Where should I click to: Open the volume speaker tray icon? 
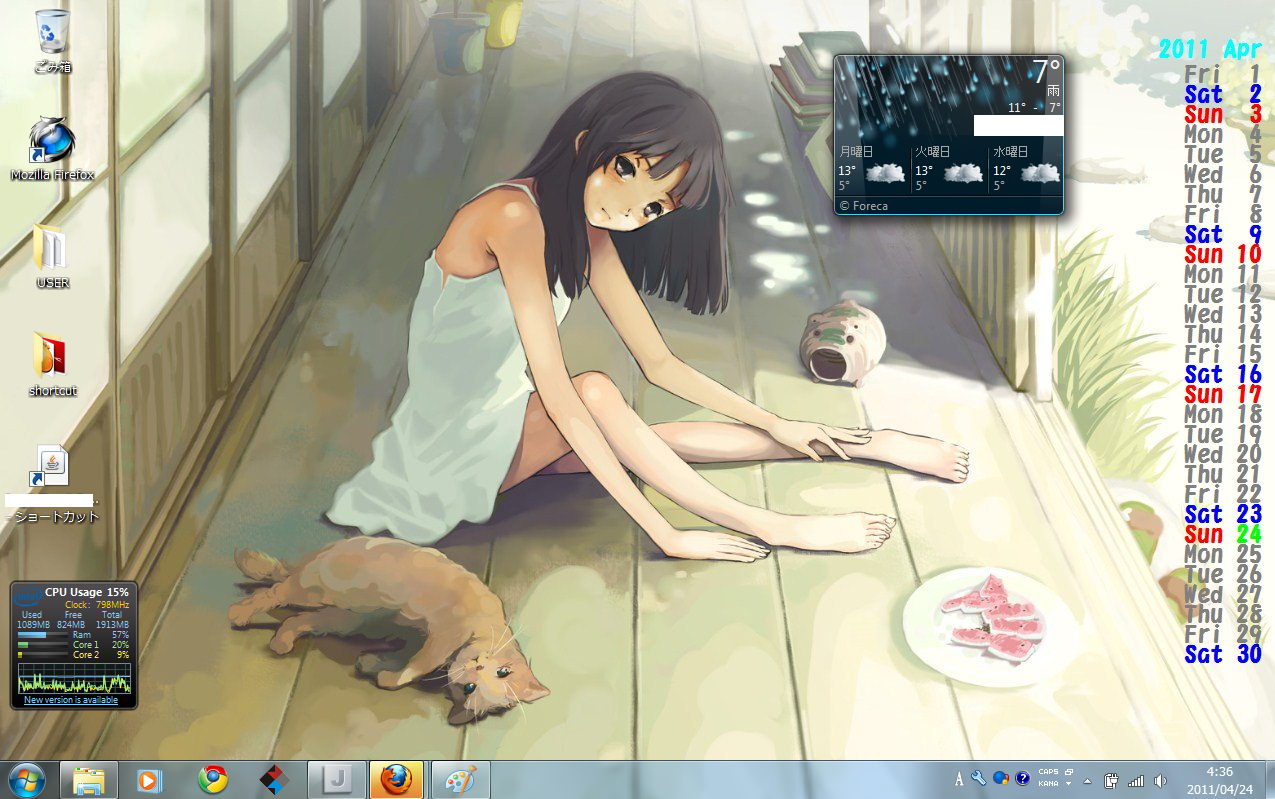(1160, 780)
